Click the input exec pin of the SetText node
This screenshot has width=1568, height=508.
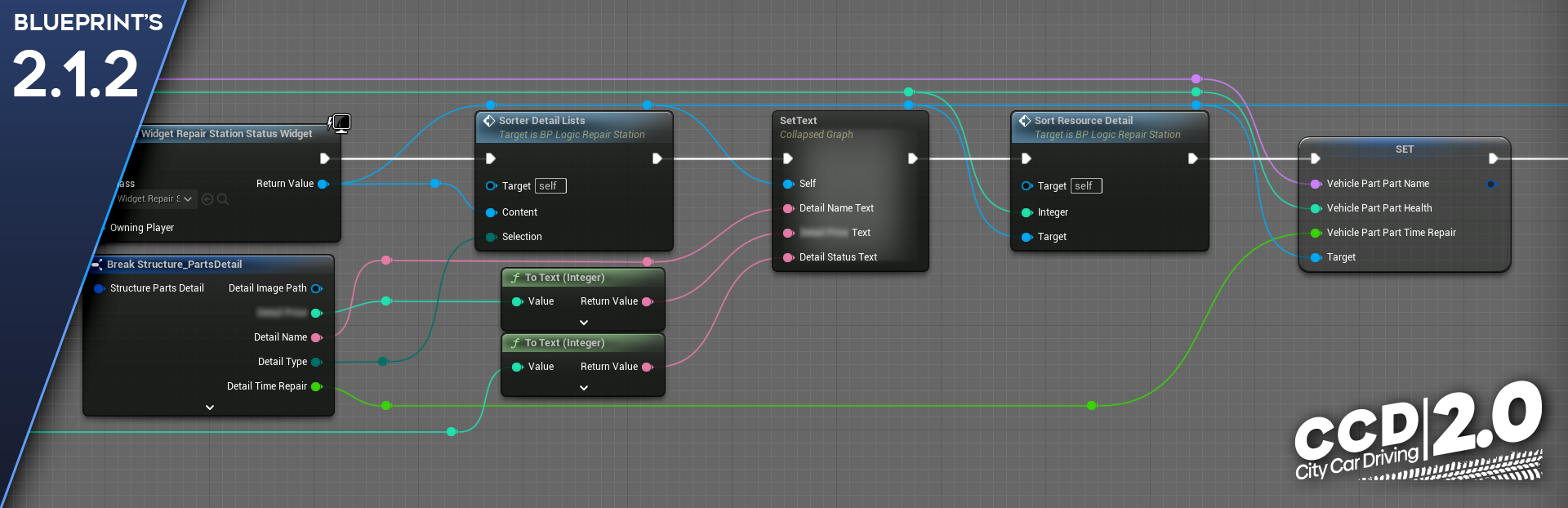pos(787,158)
